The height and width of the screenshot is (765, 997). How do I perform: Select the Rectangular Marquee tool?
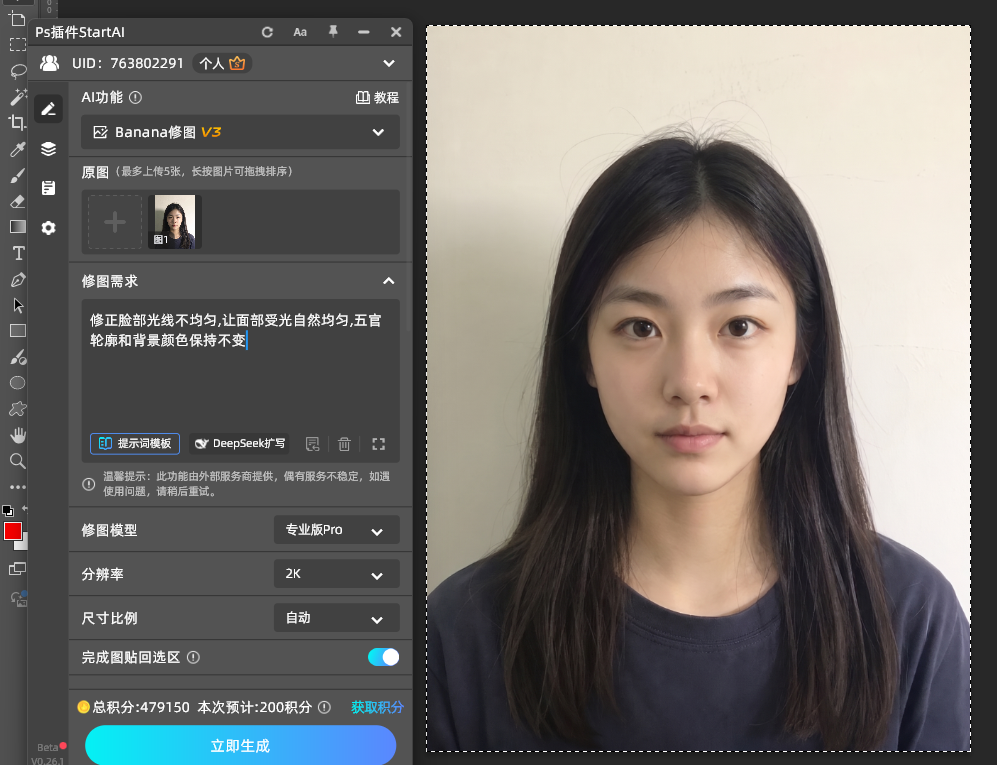tap(18, 45)
